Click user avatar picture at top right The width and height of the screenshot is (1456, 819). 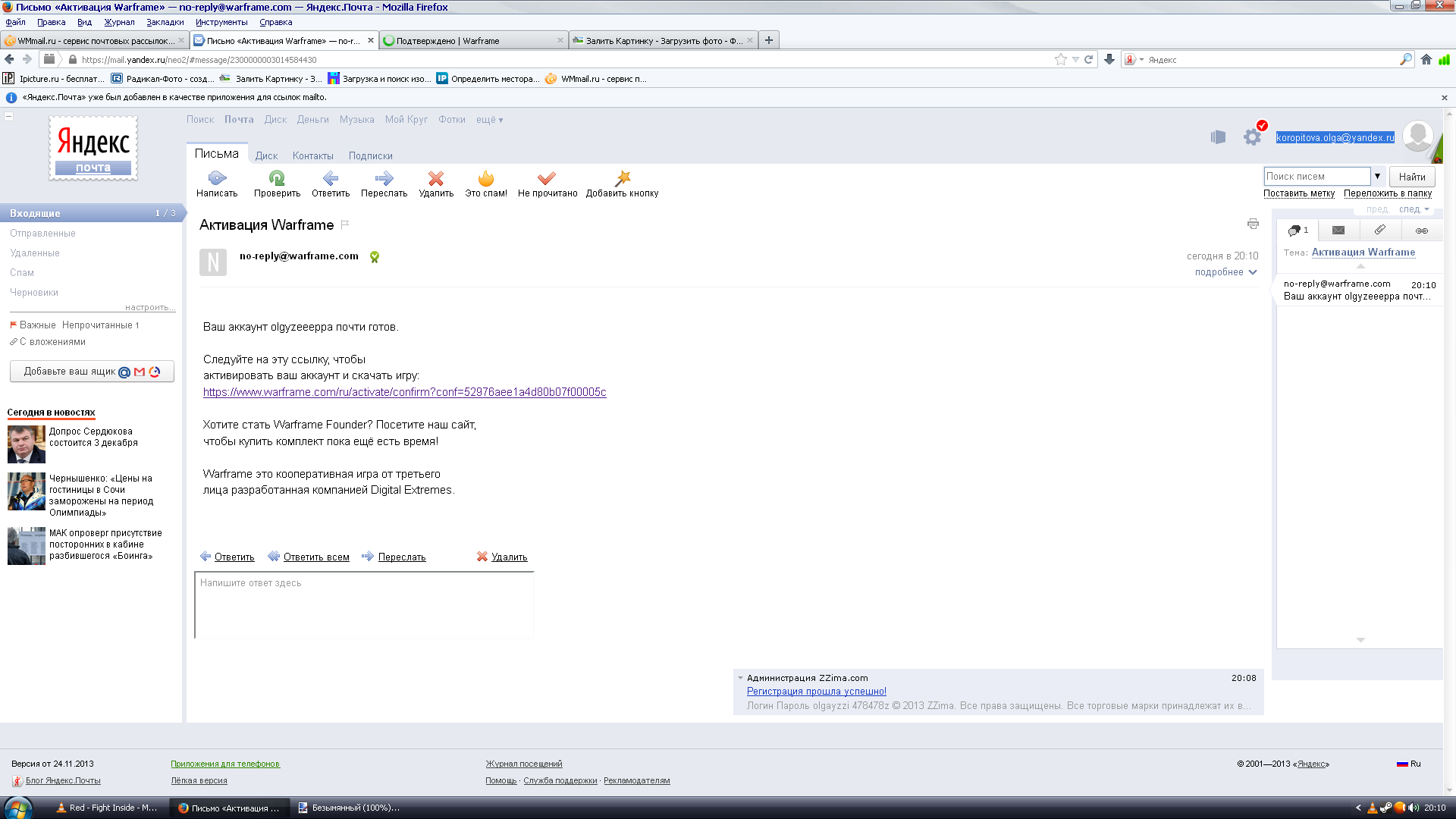click(1417, 136)
